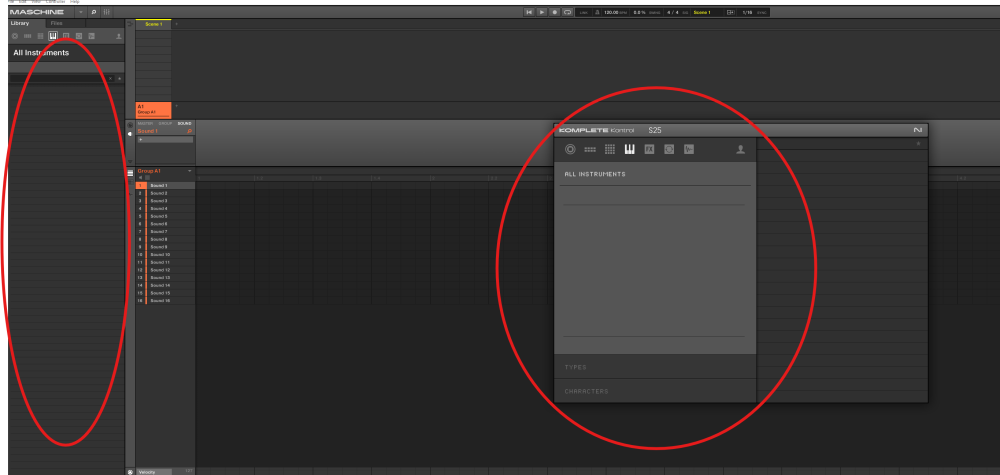Viewport: 1000px width, 475px height.
Task: Open Maschine search magnifier in header
Action: (x=93, y=12)
